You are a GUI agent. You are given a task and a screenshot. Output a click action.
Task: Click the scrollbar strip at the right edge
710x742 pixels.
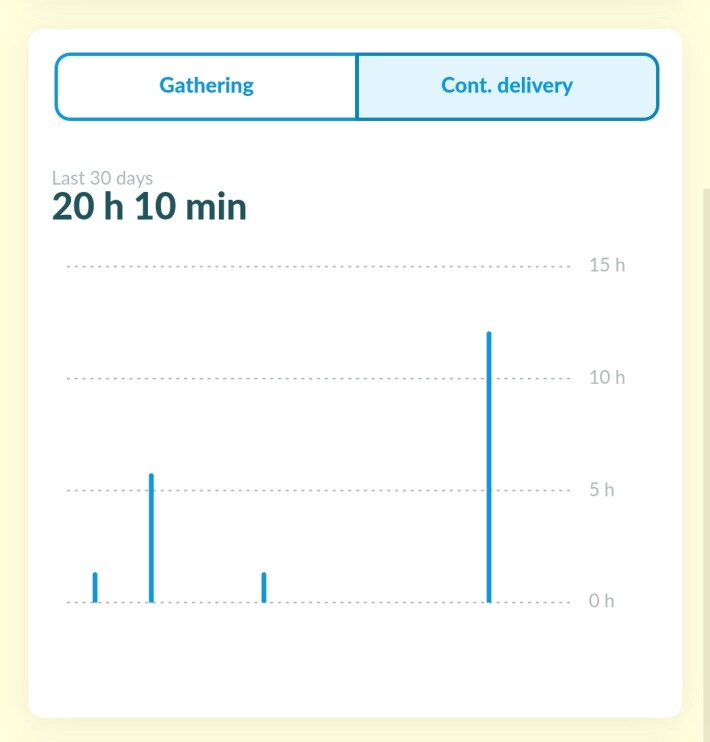(704, 450)
